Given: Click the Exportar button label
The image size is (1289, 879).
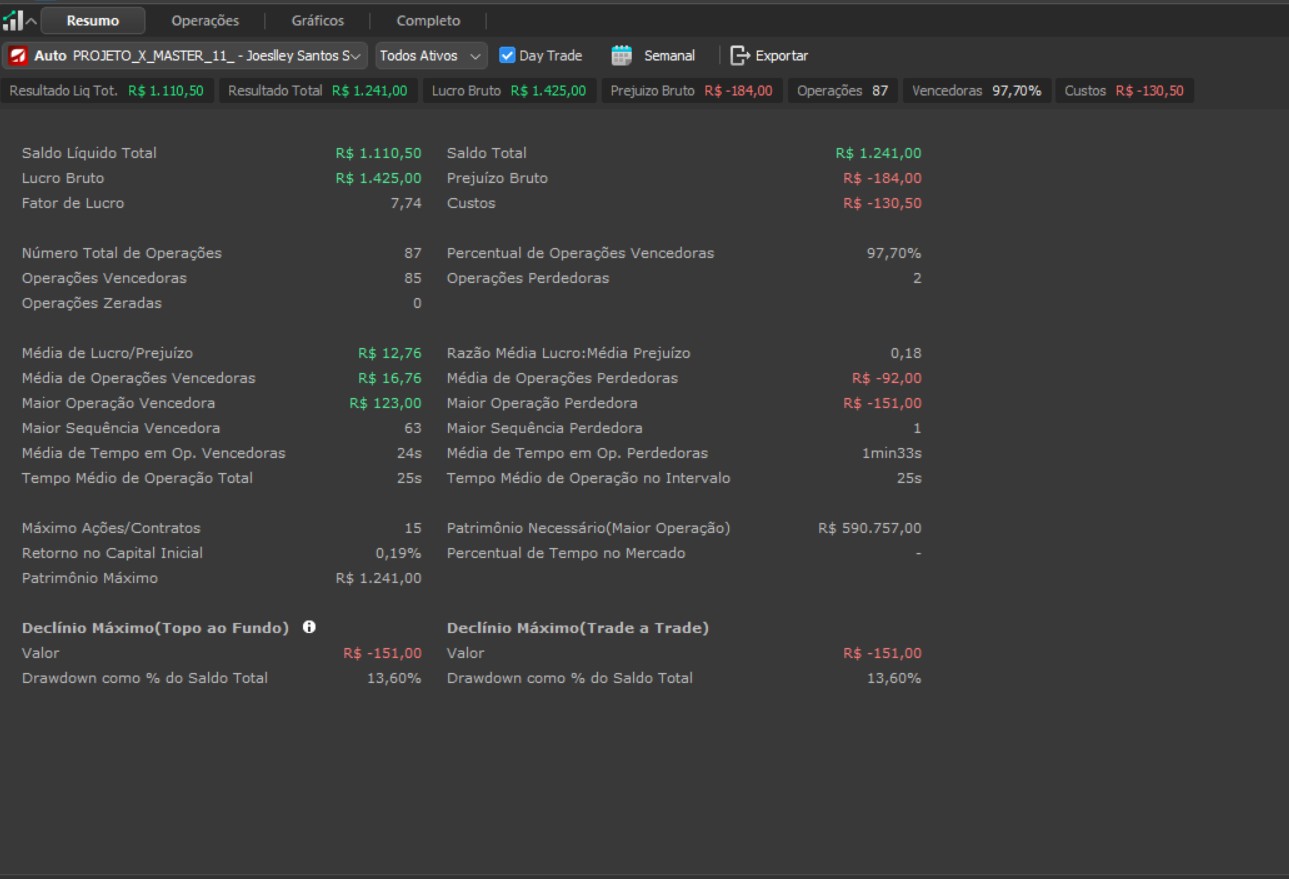Looking at the screenshot, I should click(x=782, y=56).
